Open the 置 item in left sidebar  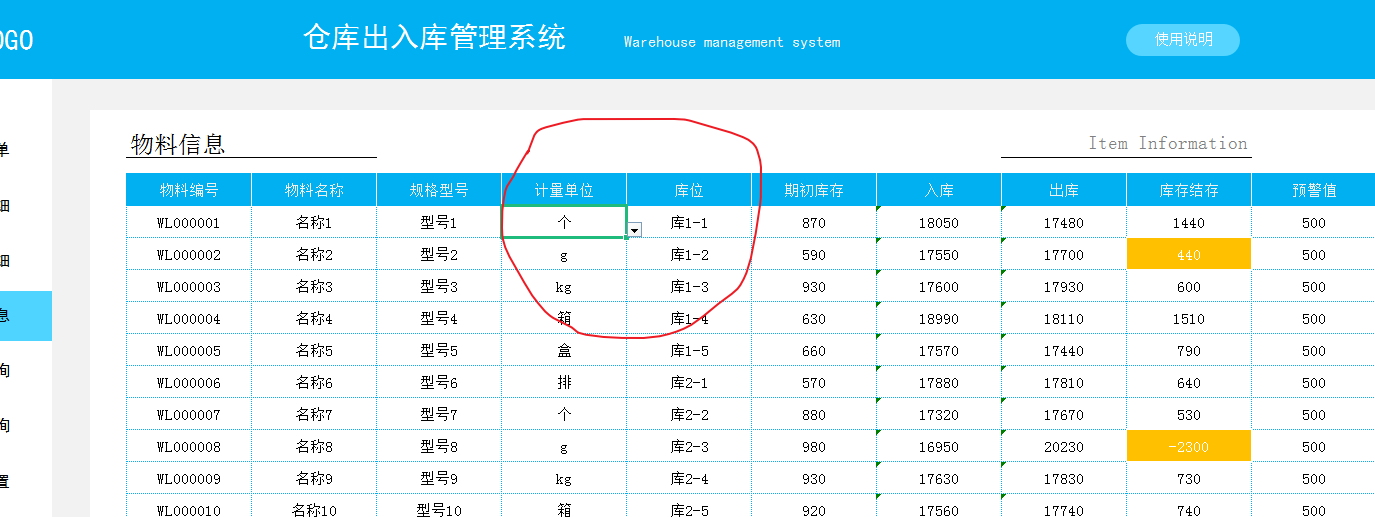point(5,481)
